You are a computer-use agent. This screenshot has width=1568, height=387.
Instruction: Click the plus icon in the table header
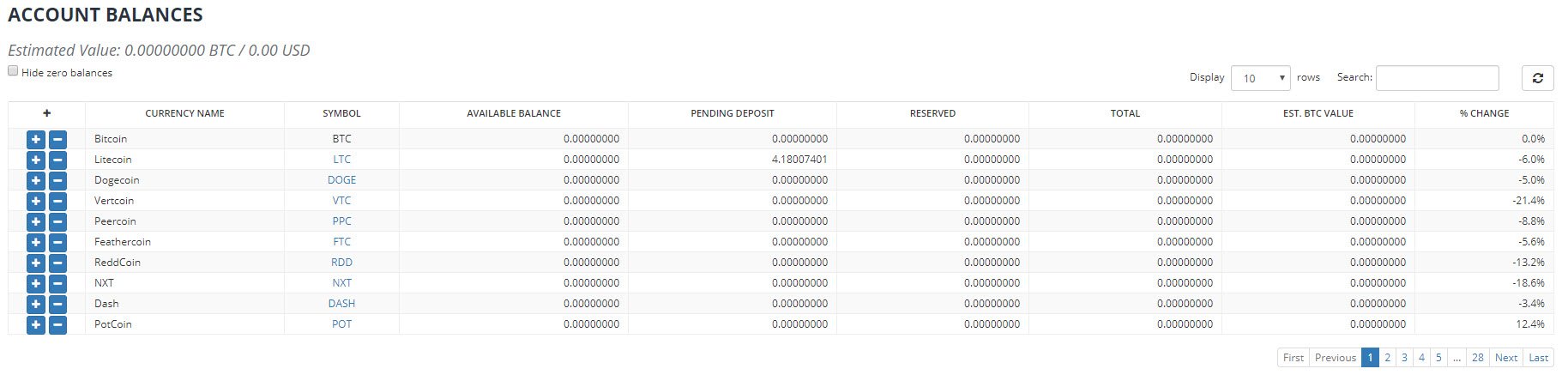[46, 113]
